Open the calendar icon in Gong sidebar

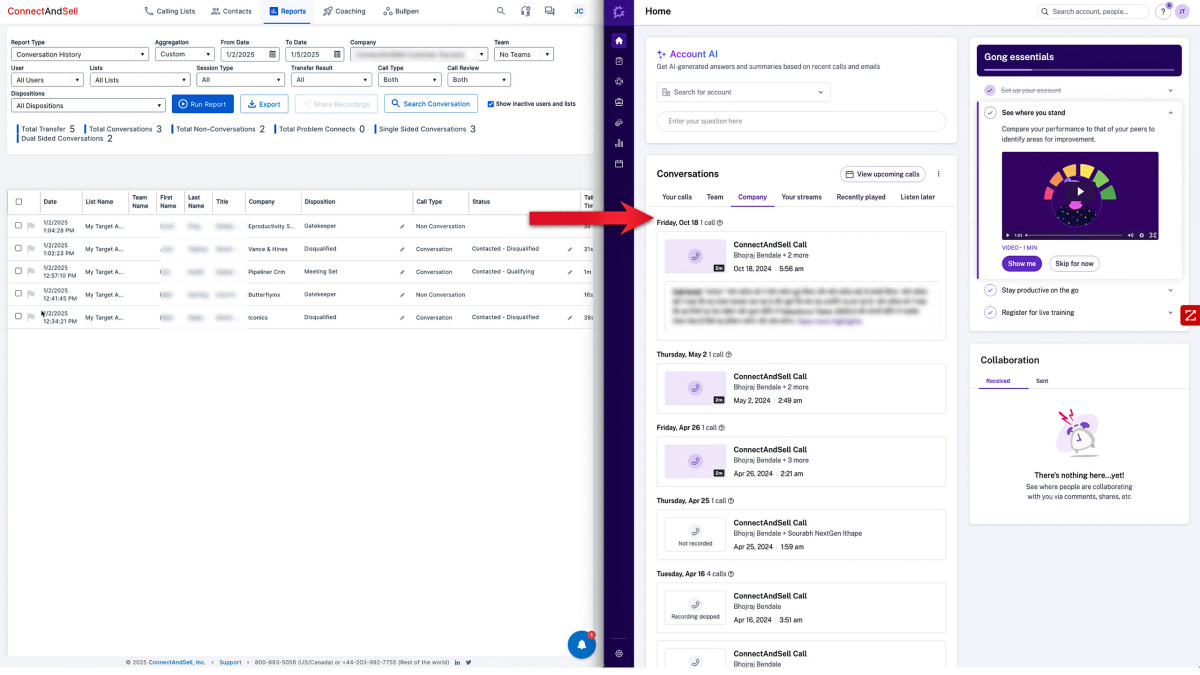click(x=619, y=164)
